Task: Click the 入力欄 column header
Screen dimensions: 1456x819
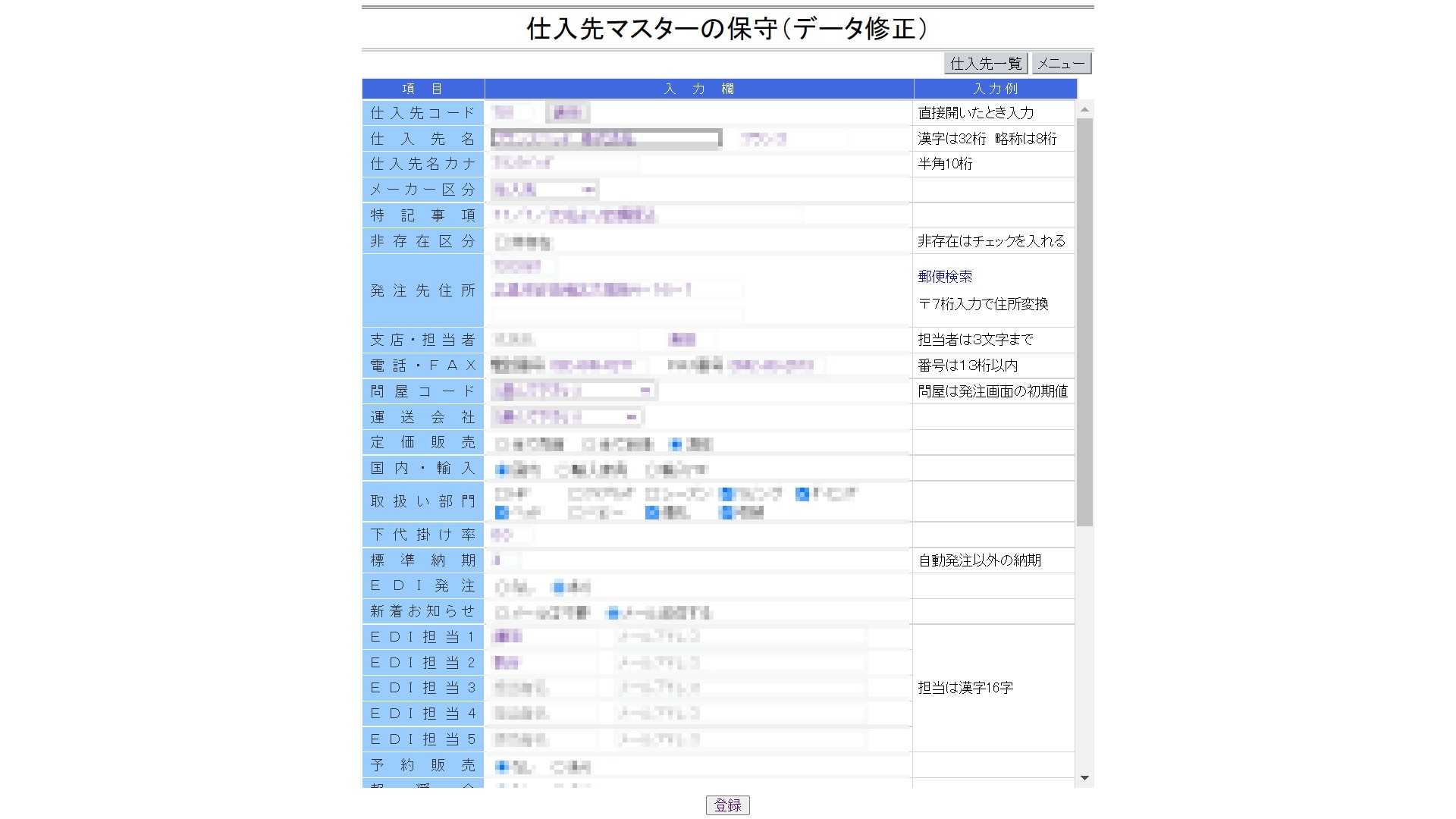Action: click(698, 89)
